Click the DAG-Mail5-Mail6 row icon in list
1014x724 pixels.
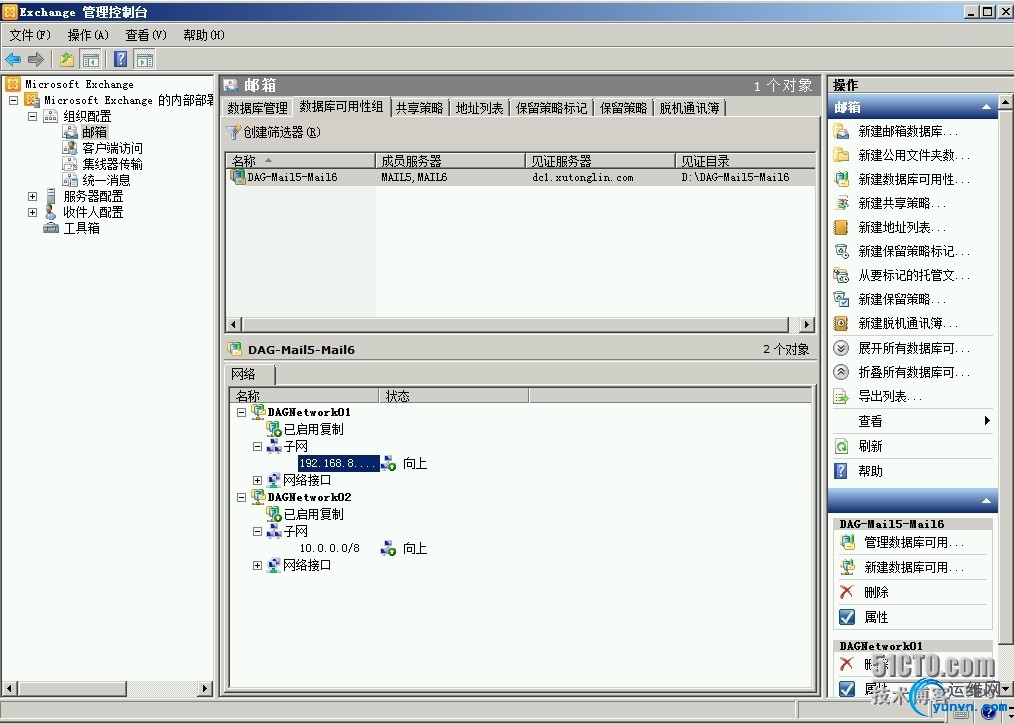(x=238, y=176)
